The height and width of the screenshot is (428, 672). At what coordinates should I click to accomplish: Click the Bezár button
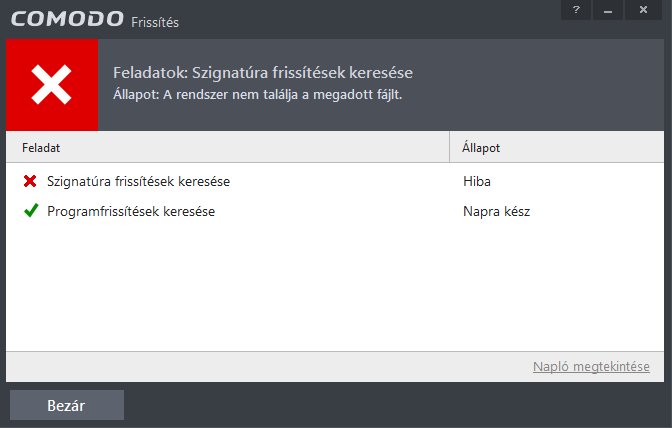coord(67,405)
